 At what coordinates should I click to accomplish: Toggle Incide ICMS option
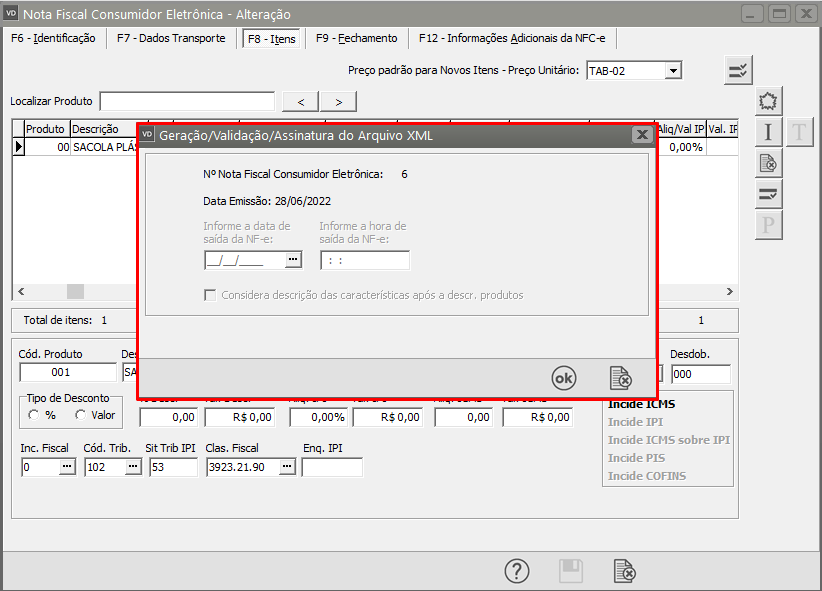click(642, 404)
